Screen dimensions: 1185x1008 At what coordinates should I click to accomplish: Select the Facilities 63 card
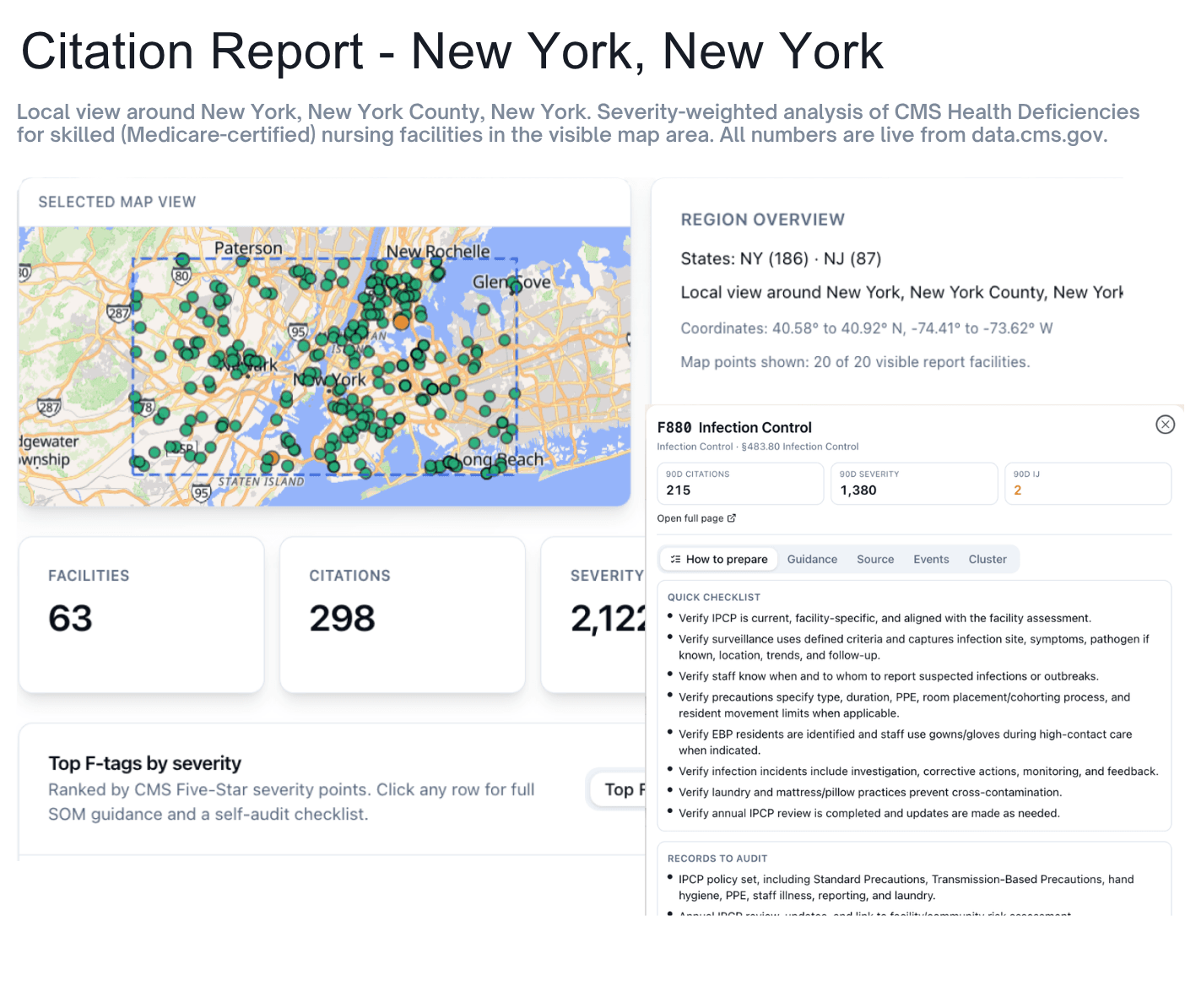click(x=141, y=615)
